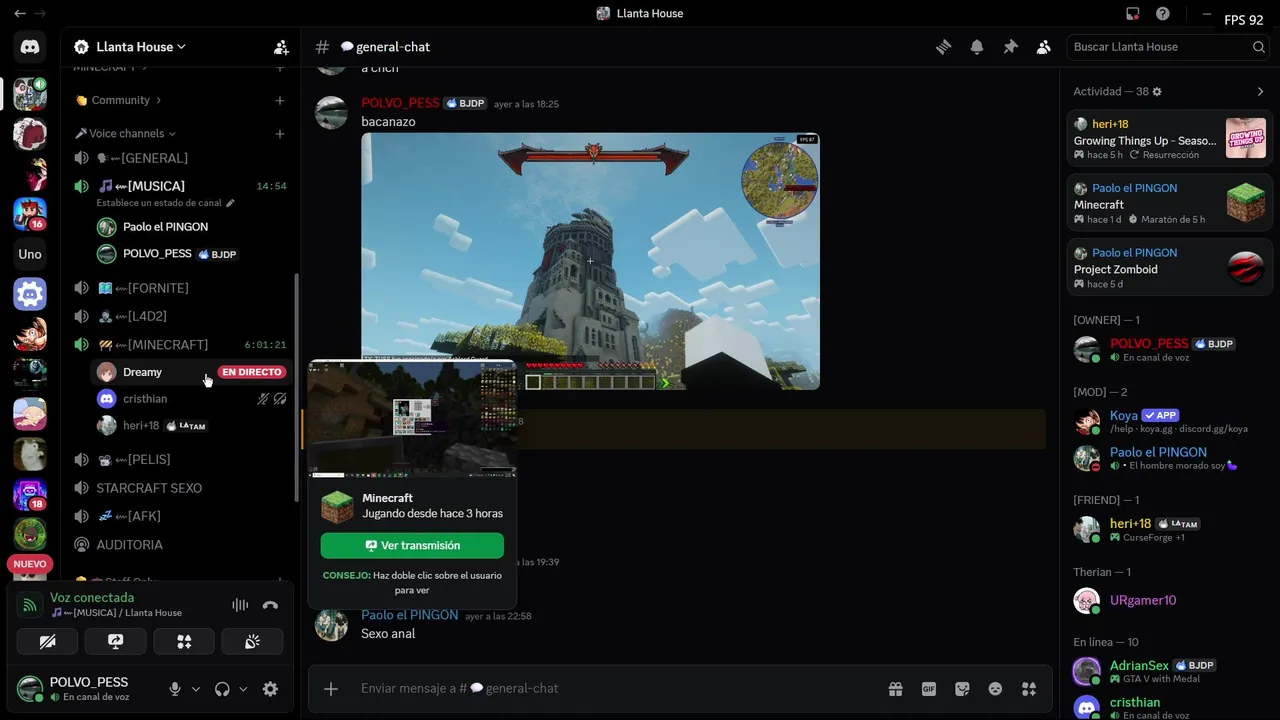
Task: Select Koya APP in member list
Action: 1169,421
